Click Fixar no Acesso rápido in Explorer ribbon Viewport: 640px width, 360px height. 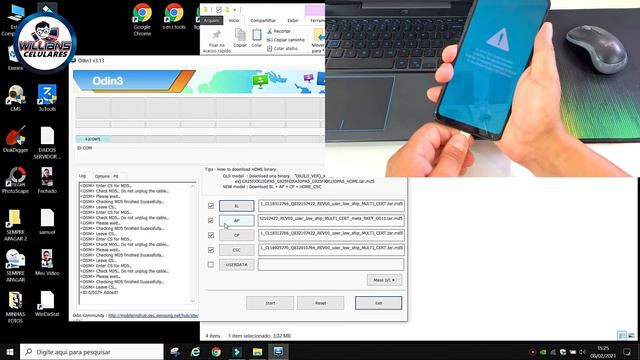[x=217, y=41]
